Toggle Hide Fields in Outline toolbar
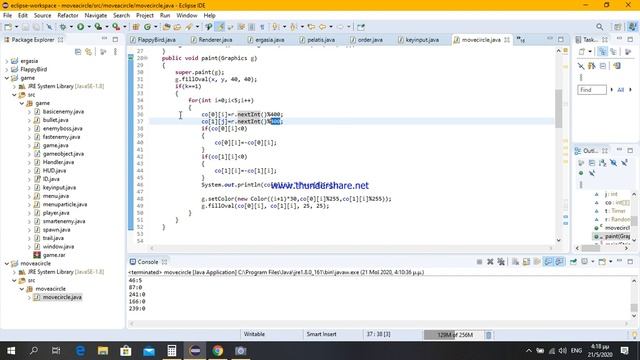Viewport: 640px width, 360px height. coord(613,163)
